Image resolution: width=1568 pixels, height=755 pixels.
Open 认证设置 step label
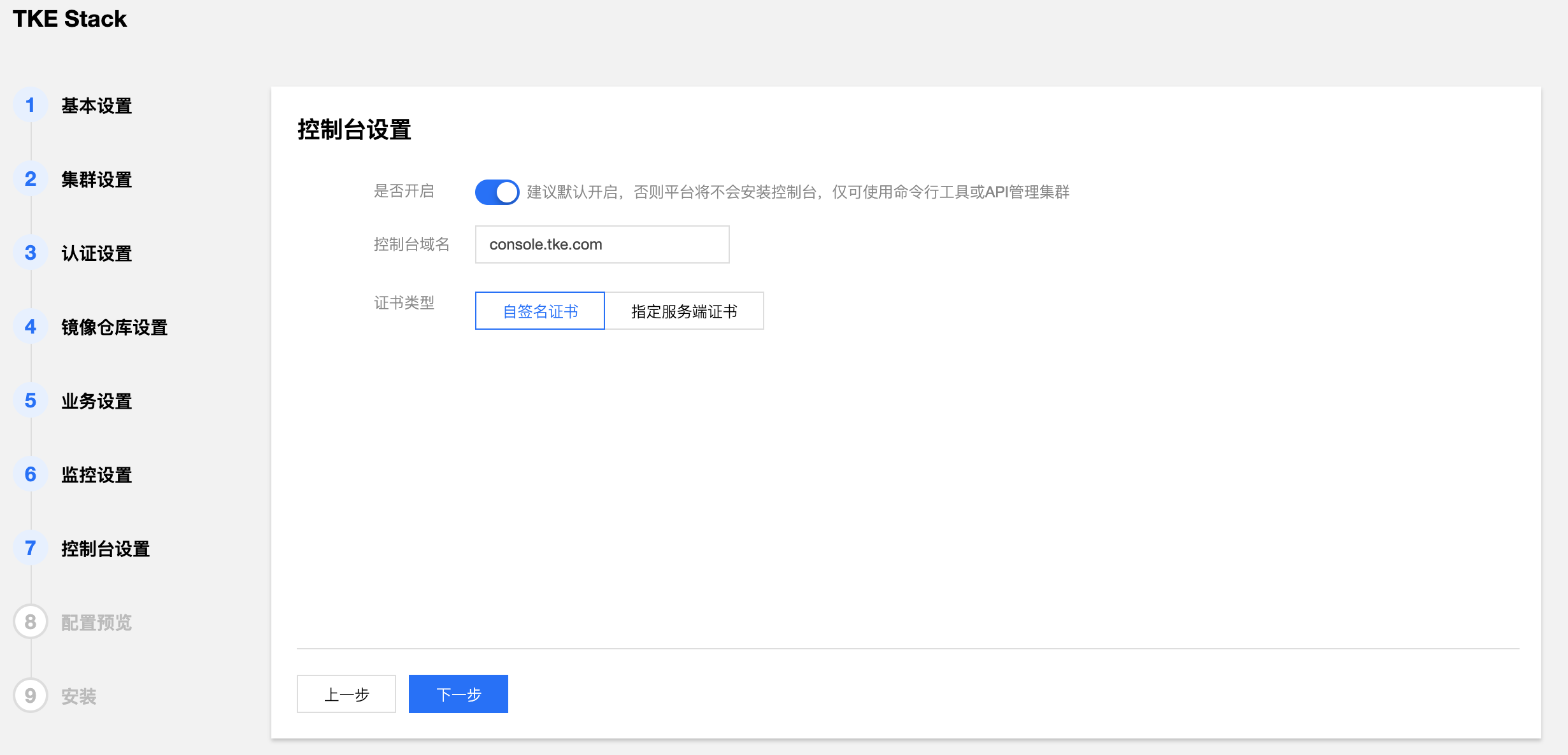[96, 253]
